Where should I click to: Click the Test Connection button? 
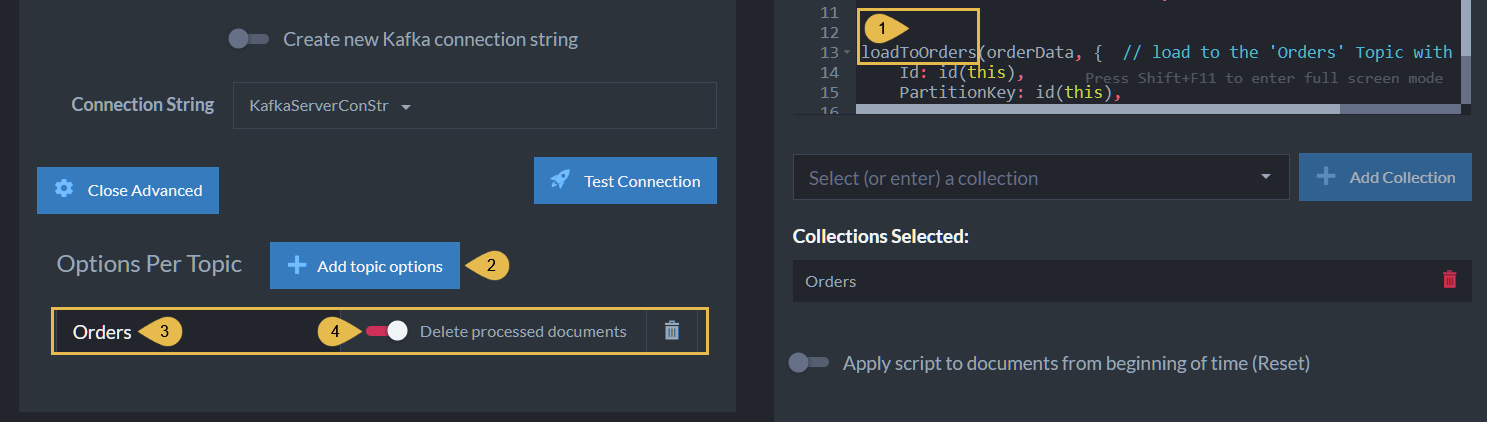[625, 181]
